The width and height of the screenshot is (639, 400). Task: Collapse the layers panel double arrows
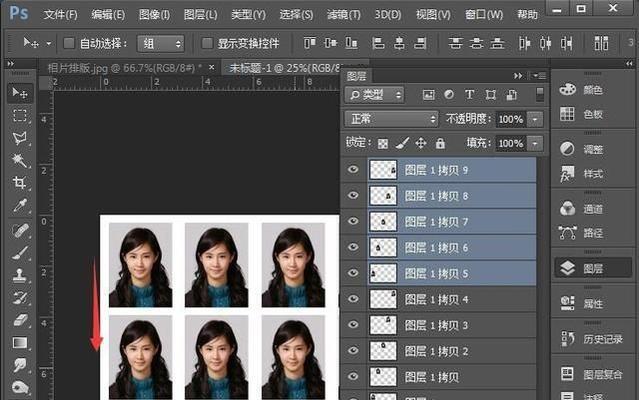[518, 76]
